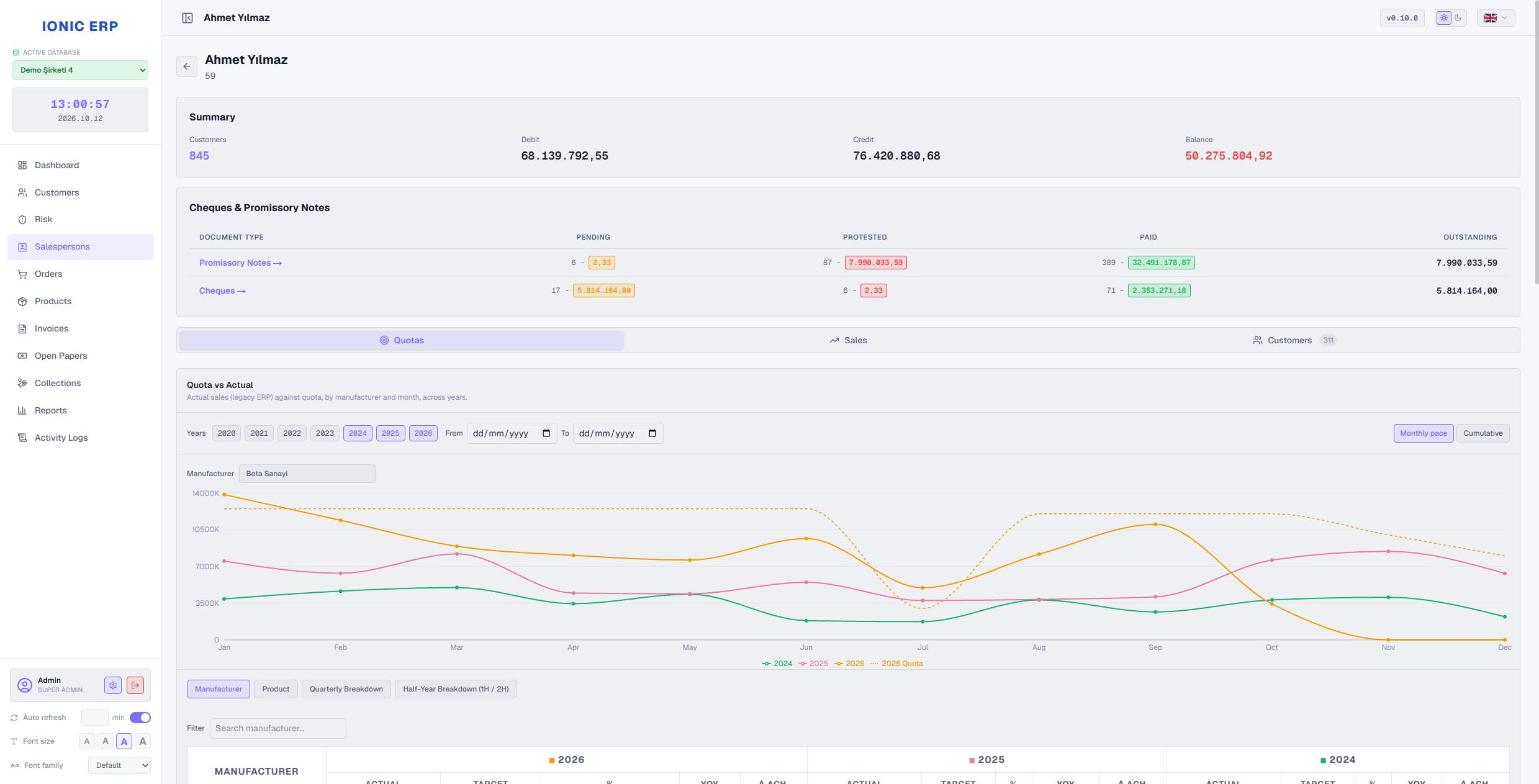Viewport: 1539px width, 784px height.
Task: Select Half-Year Breakdown (1H / 2H) tab
Action: [x=456, y=689]
